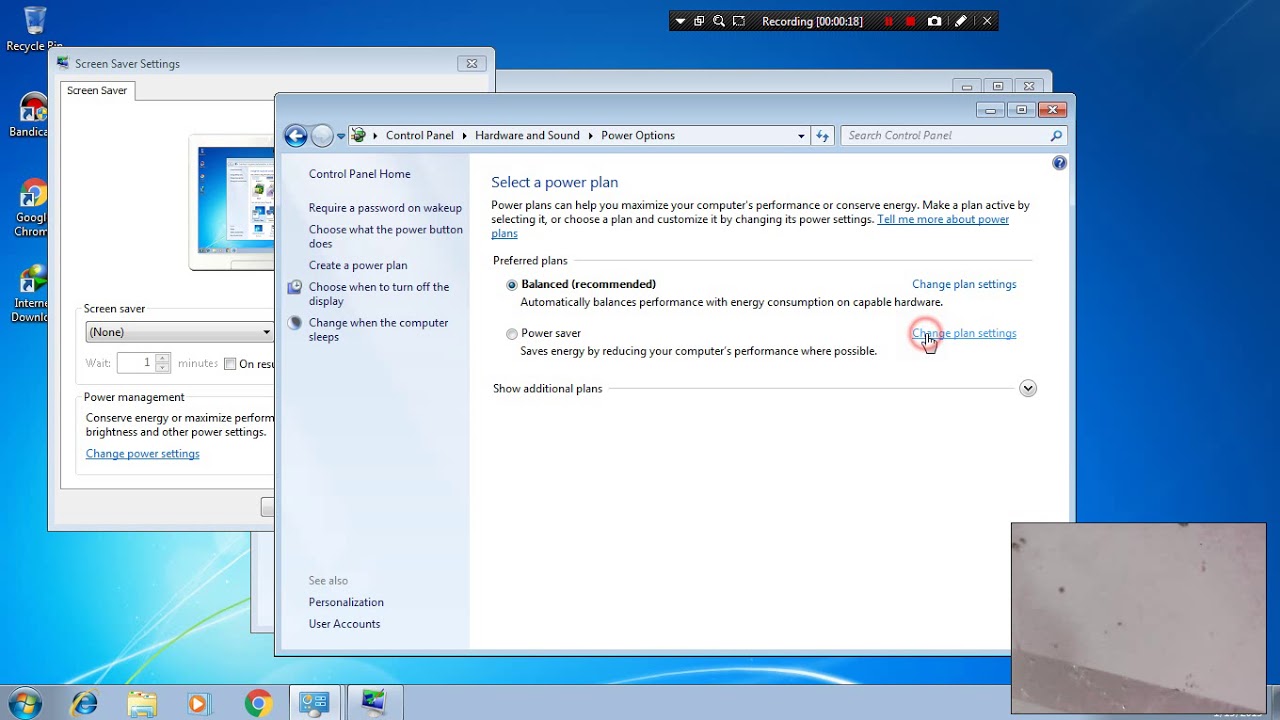Focus the Search Control Panel field
Image resolution: width=1280 pixels, height=720 pixels.
945,135
